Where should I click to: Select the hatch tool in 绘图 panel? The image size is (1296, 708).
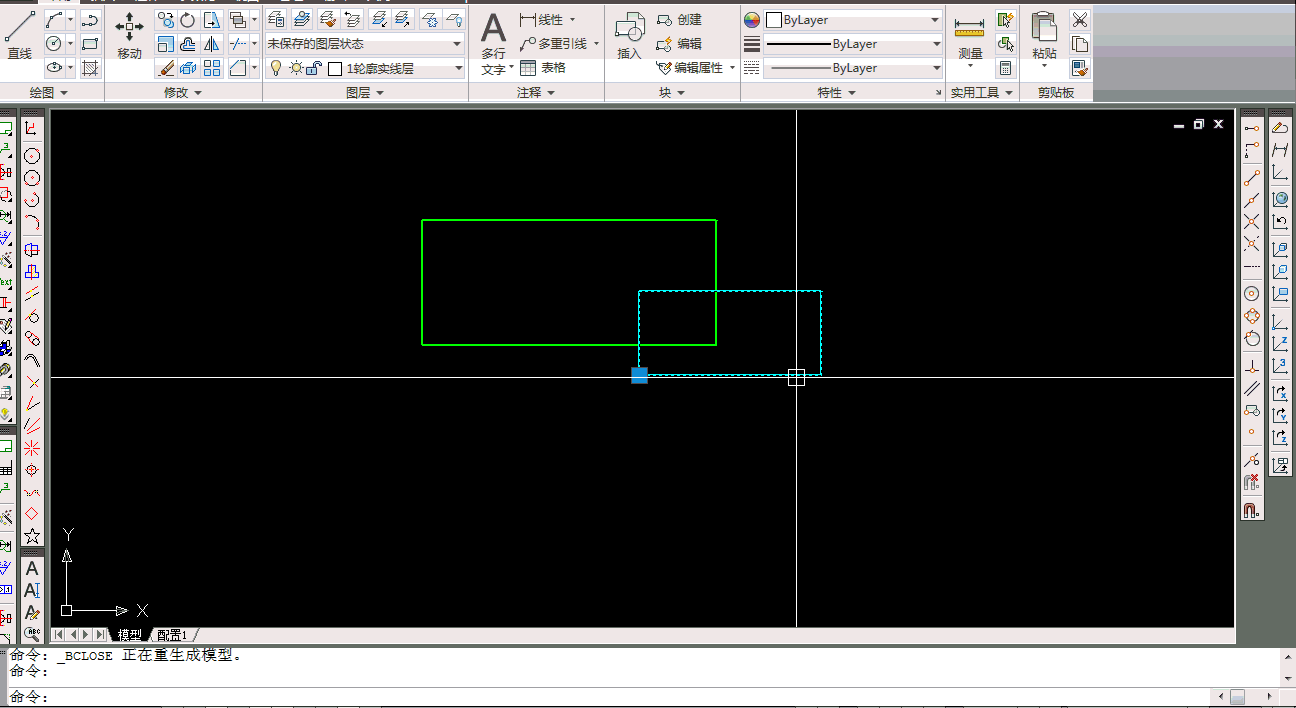pyautogui.click(x=90, y=68)
